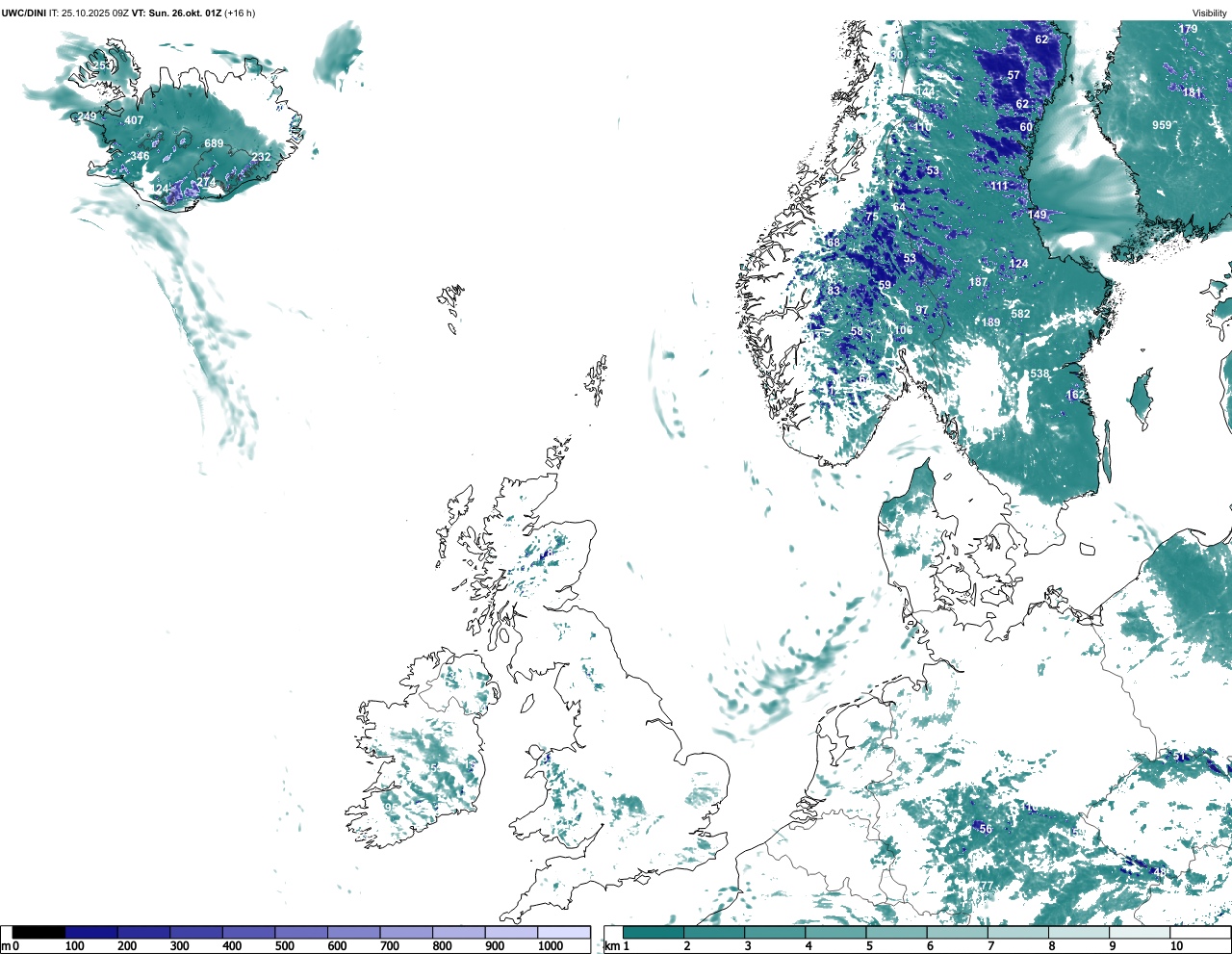
Task: Click the 59 value in Norway
Action: (885, 285)
